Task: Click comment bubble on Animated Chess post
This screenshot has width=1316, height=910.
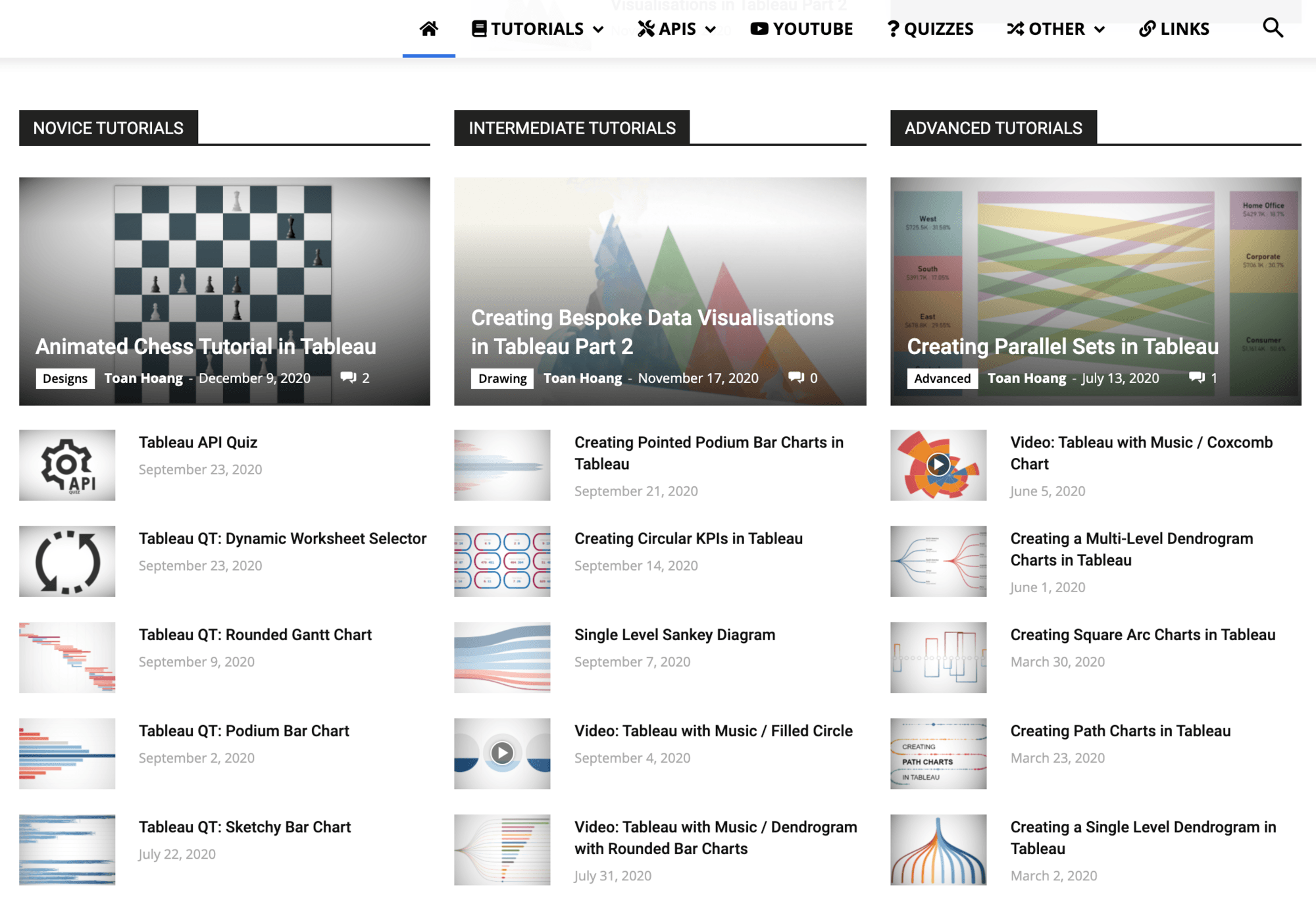Action: (x=348, y=378)
